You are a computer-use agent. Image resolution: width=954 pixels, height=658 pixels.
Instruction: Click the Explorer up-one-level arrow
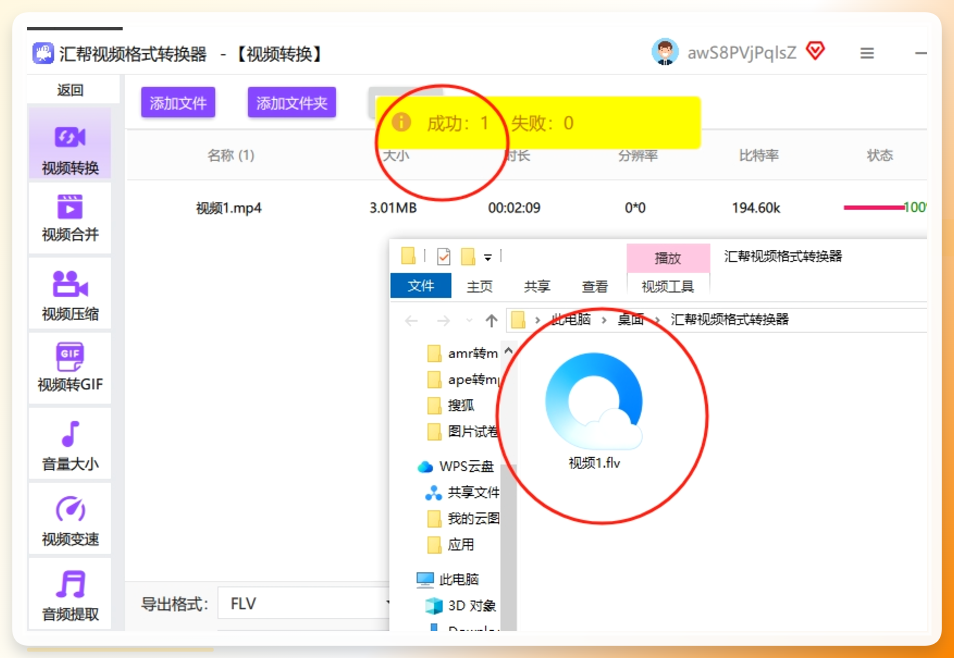(492, 320)
